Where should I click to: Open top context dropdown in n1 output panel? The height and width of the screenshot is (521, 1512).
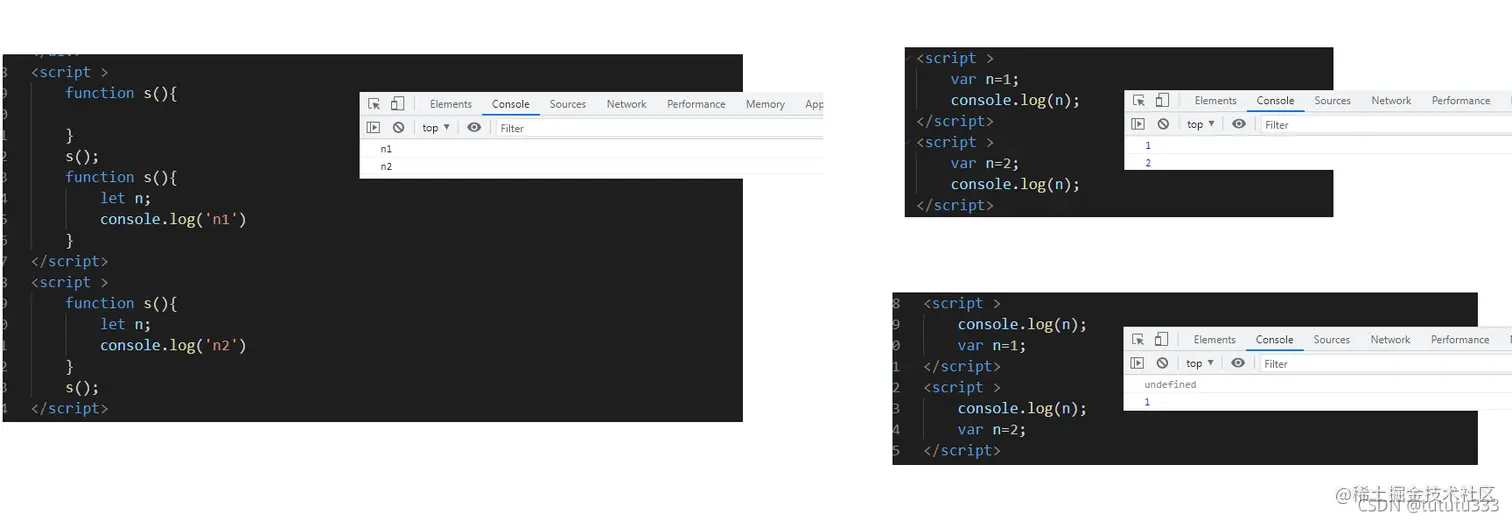(436, 128)
